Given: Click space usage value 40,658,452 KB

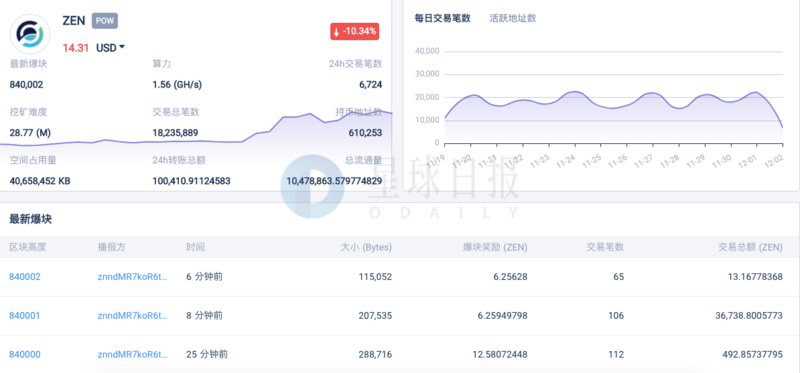Looking at the screenshot, I should pyautogui.click(x=40, y=181).
